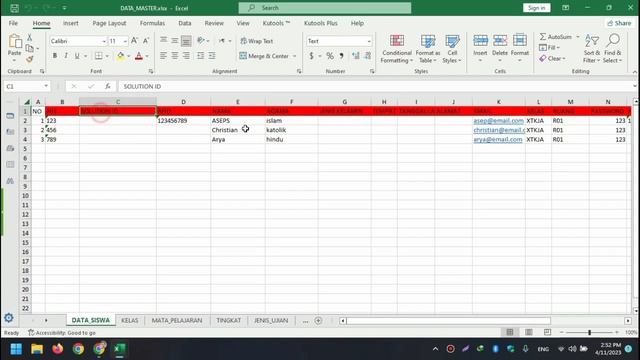640x360 pixels.
Task: Open the Clear dropdown
Action: (552, 59)
